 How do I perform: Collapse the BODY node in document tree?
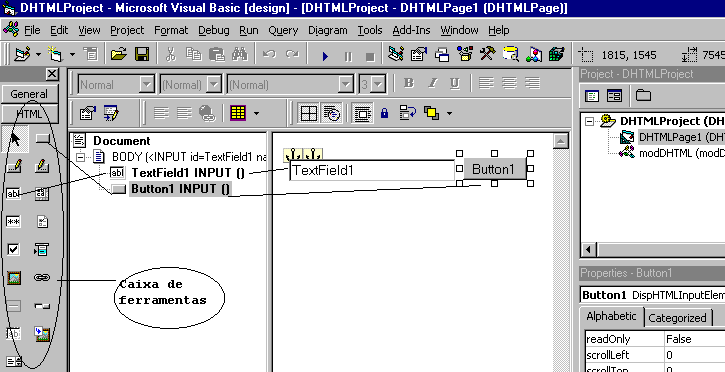[80, 157]
